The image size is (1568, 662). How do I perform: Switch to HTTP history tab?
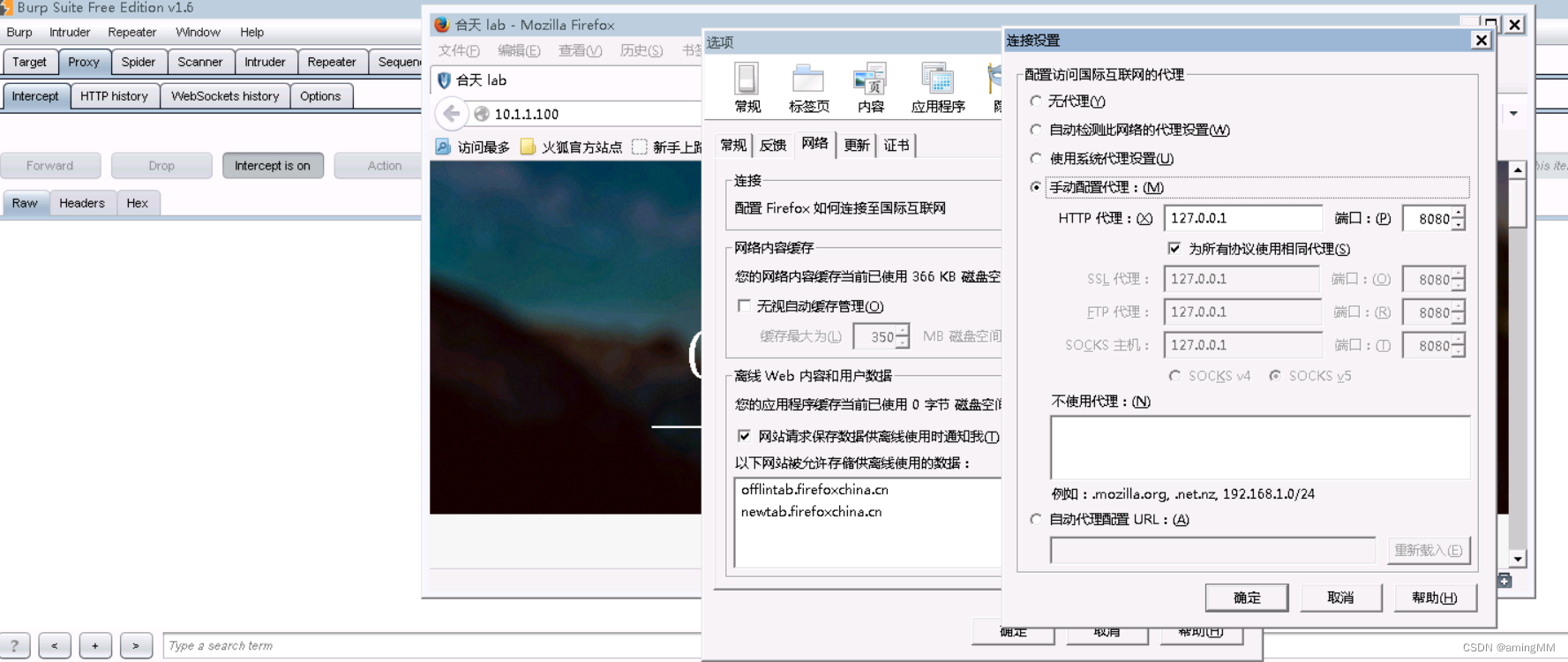114,96
